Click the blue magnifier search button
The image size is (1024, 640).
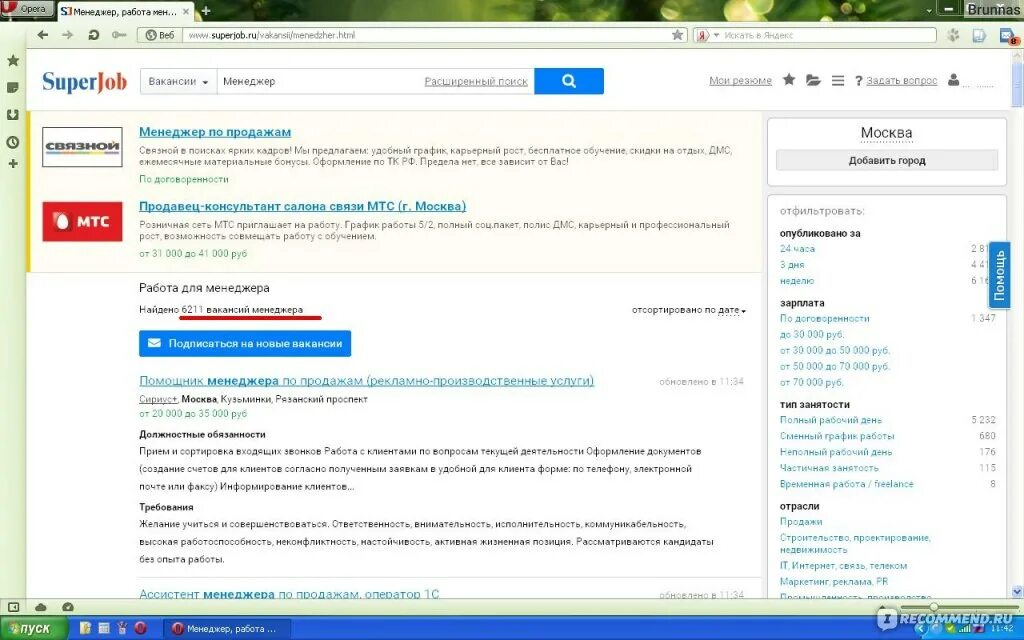pos(569,81)
